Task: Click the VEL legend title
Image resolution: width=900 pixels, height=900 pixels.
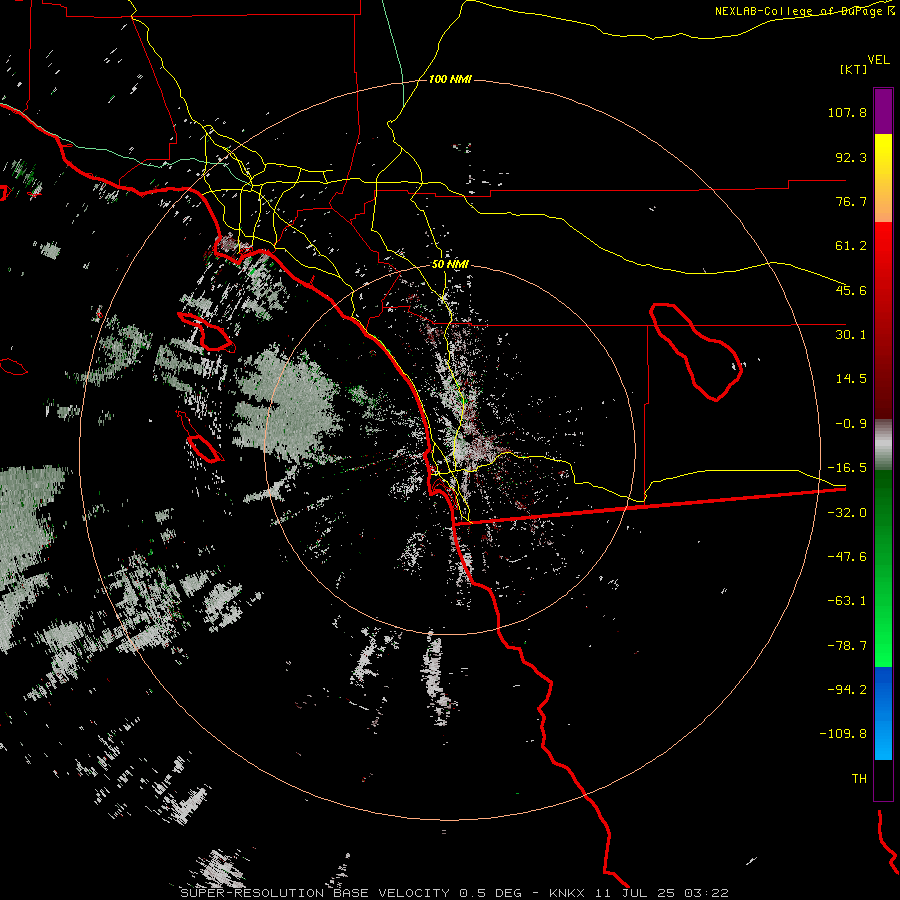Action: point(878,60)
